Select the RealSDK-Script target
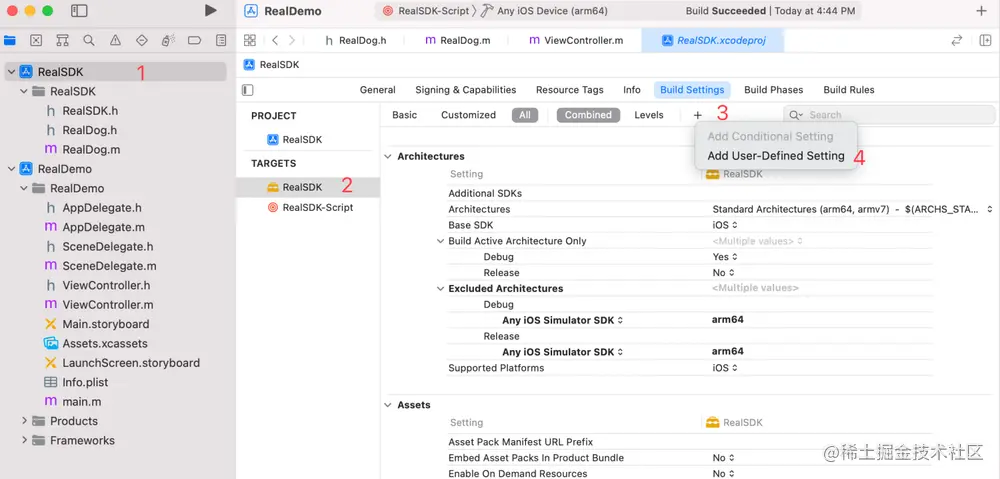This screenshot has height=479, width=1000. click(309, 207)
